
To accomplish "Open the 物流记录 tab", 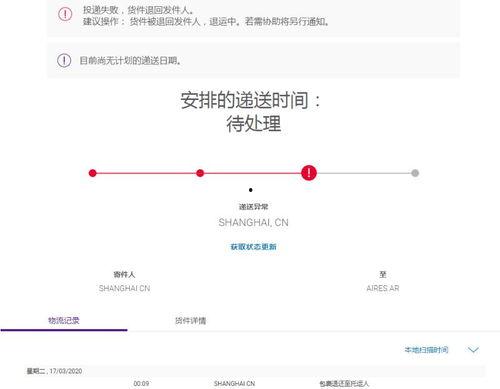I will (x=64, y=321).
